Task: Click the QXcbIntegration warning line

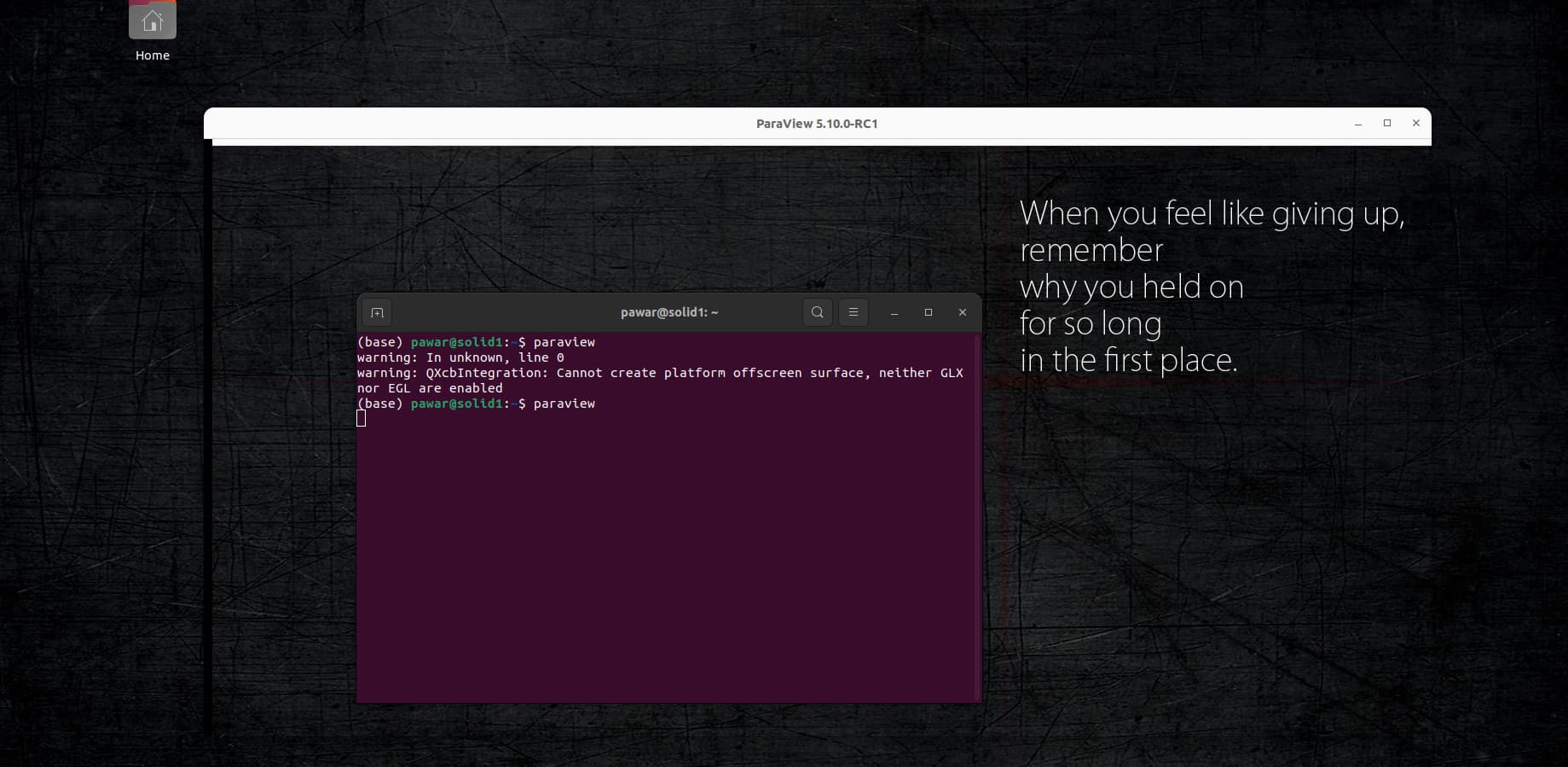Action: click(659, 373)
